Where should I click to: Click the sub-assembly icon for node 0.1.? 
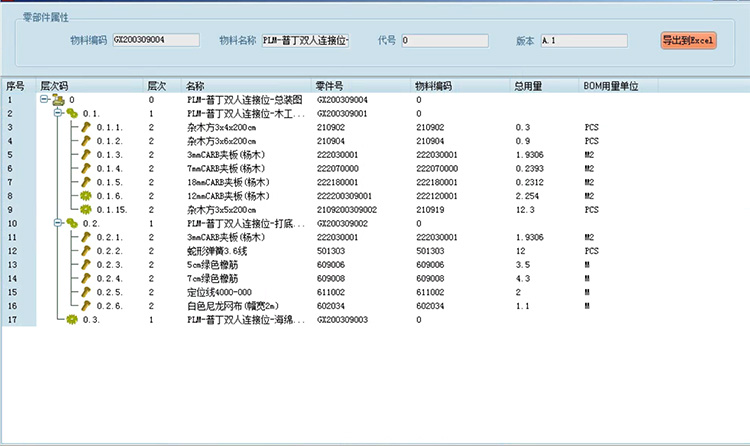coord(72,114)
